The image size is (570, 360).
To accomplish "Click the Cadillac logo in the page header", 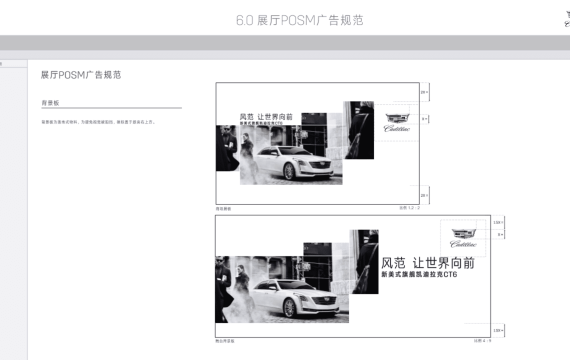I will (567, 19).
